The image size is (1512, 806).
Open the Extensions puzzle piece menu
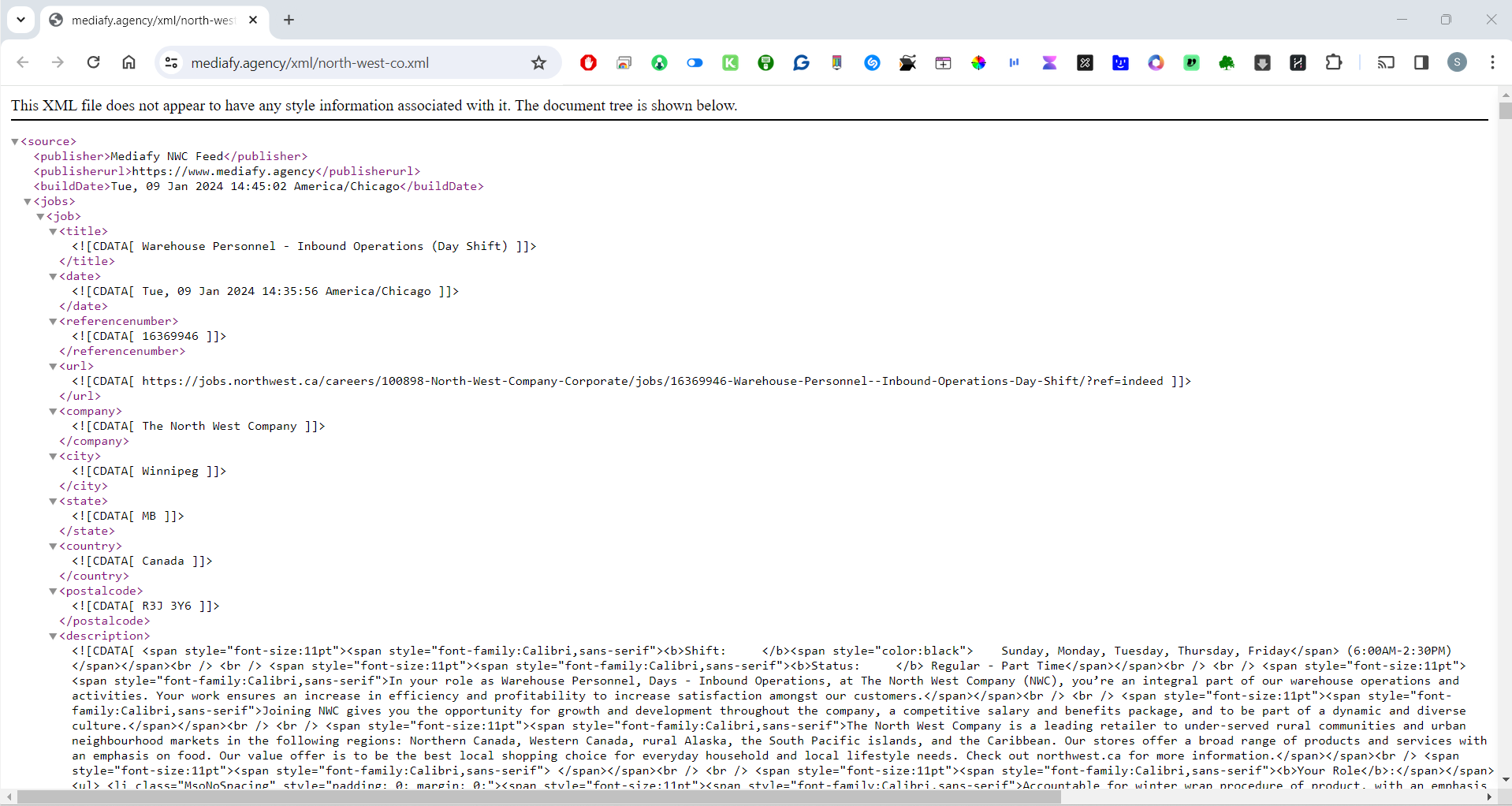1334,62
